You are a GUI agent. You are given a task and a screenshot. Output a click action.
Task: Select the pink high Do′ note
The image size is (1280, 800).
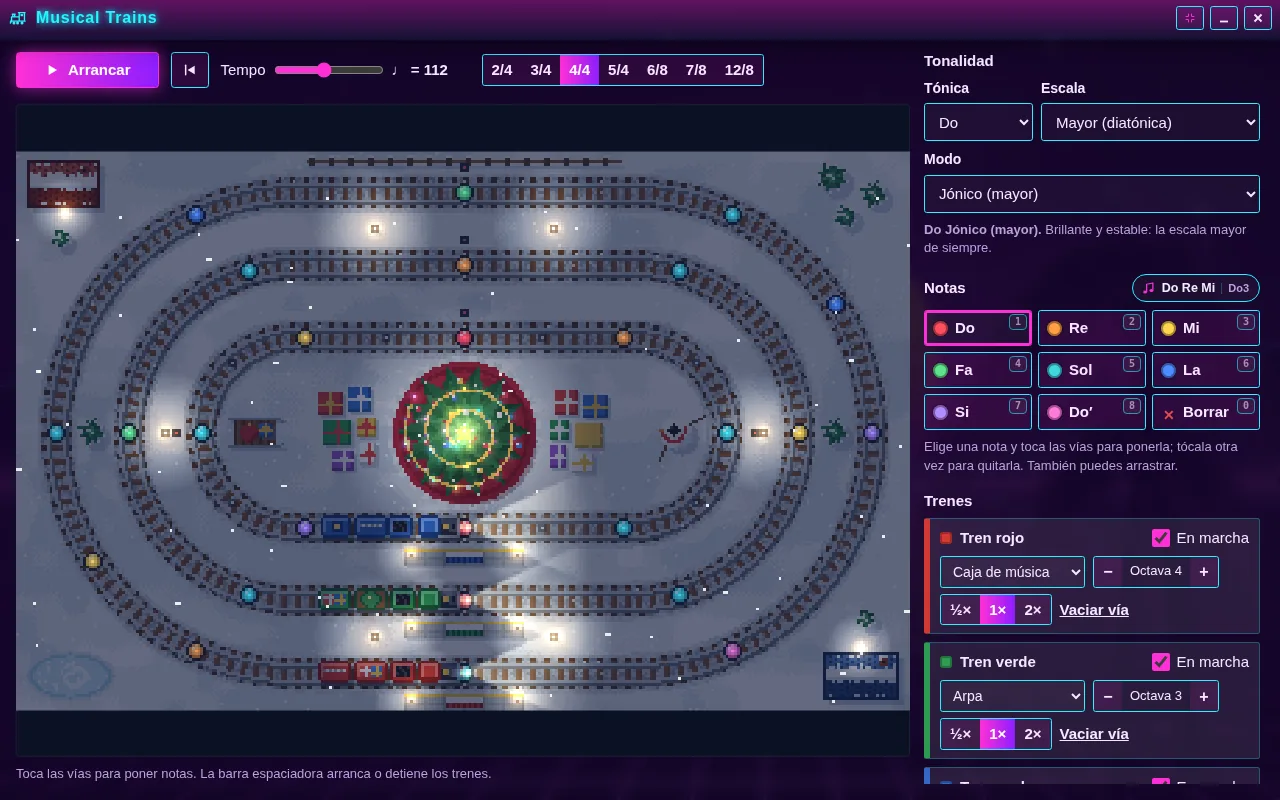[x=1091, y=412]
